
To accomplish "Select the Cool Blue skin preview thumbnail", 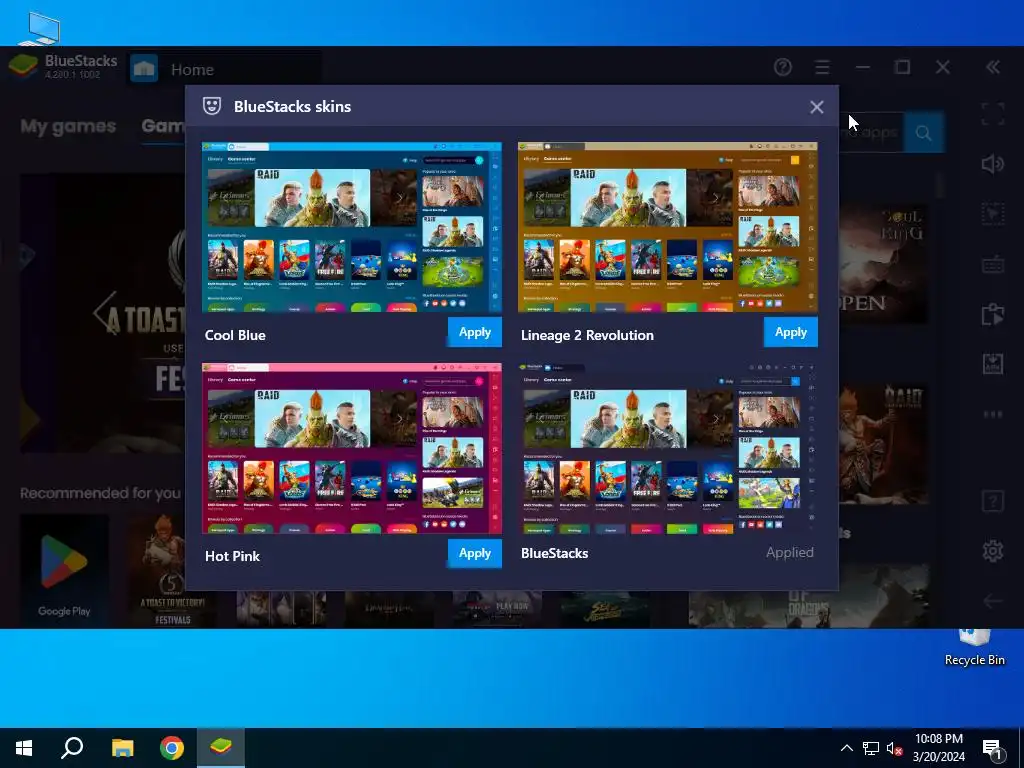I will pos(352,227).
